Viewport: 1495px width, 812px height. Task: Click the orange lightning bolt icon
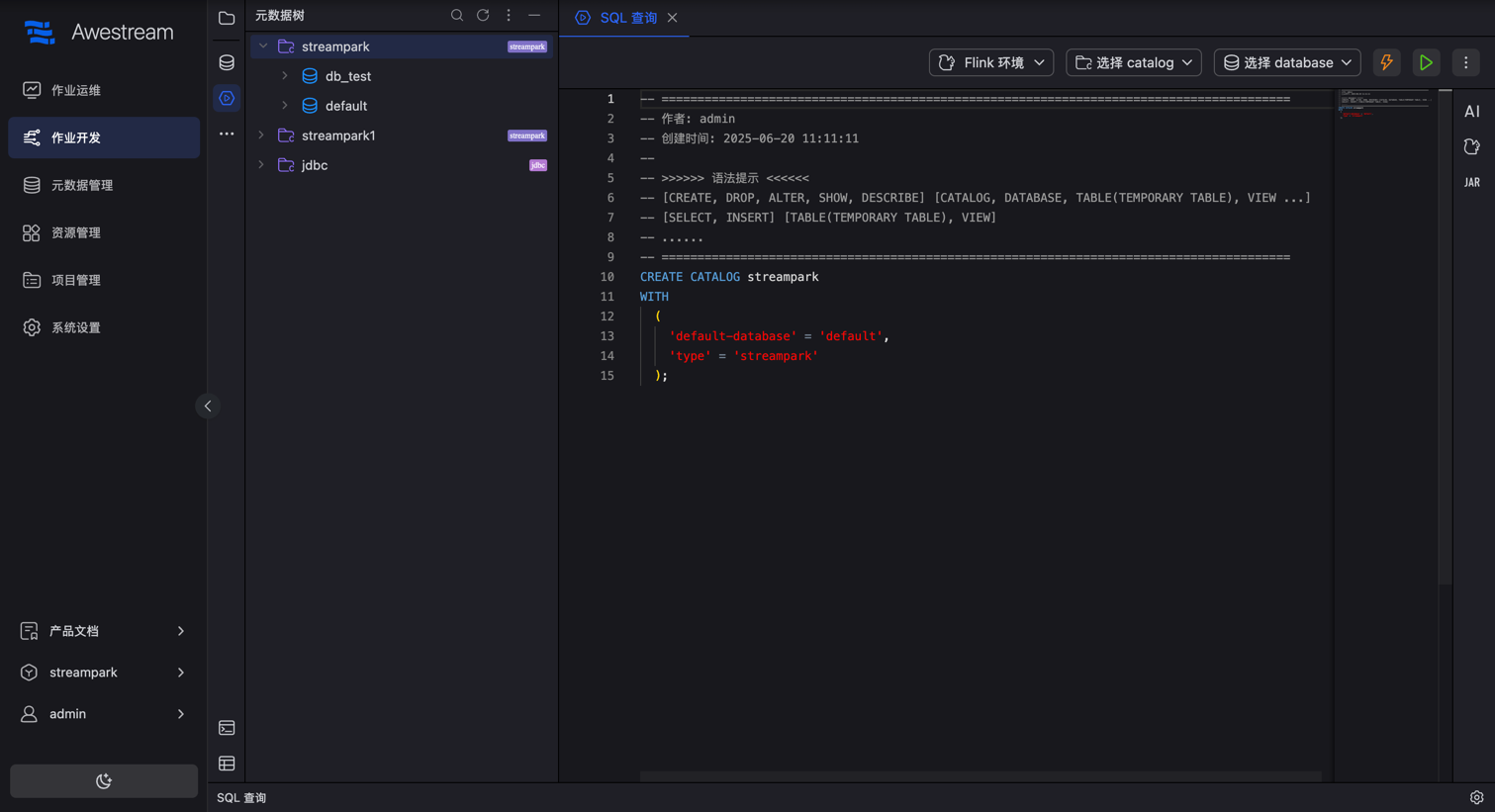tap(1386, 62)
